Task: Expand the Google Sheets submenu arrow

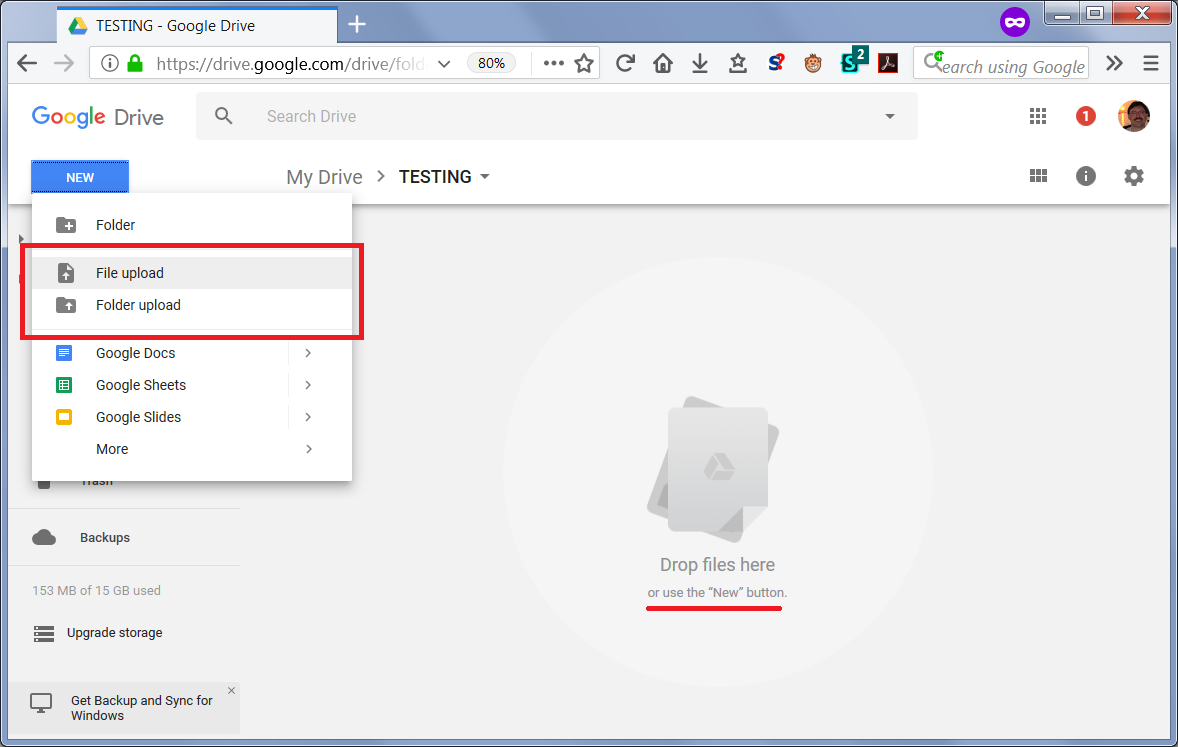Action: (308, 385)
